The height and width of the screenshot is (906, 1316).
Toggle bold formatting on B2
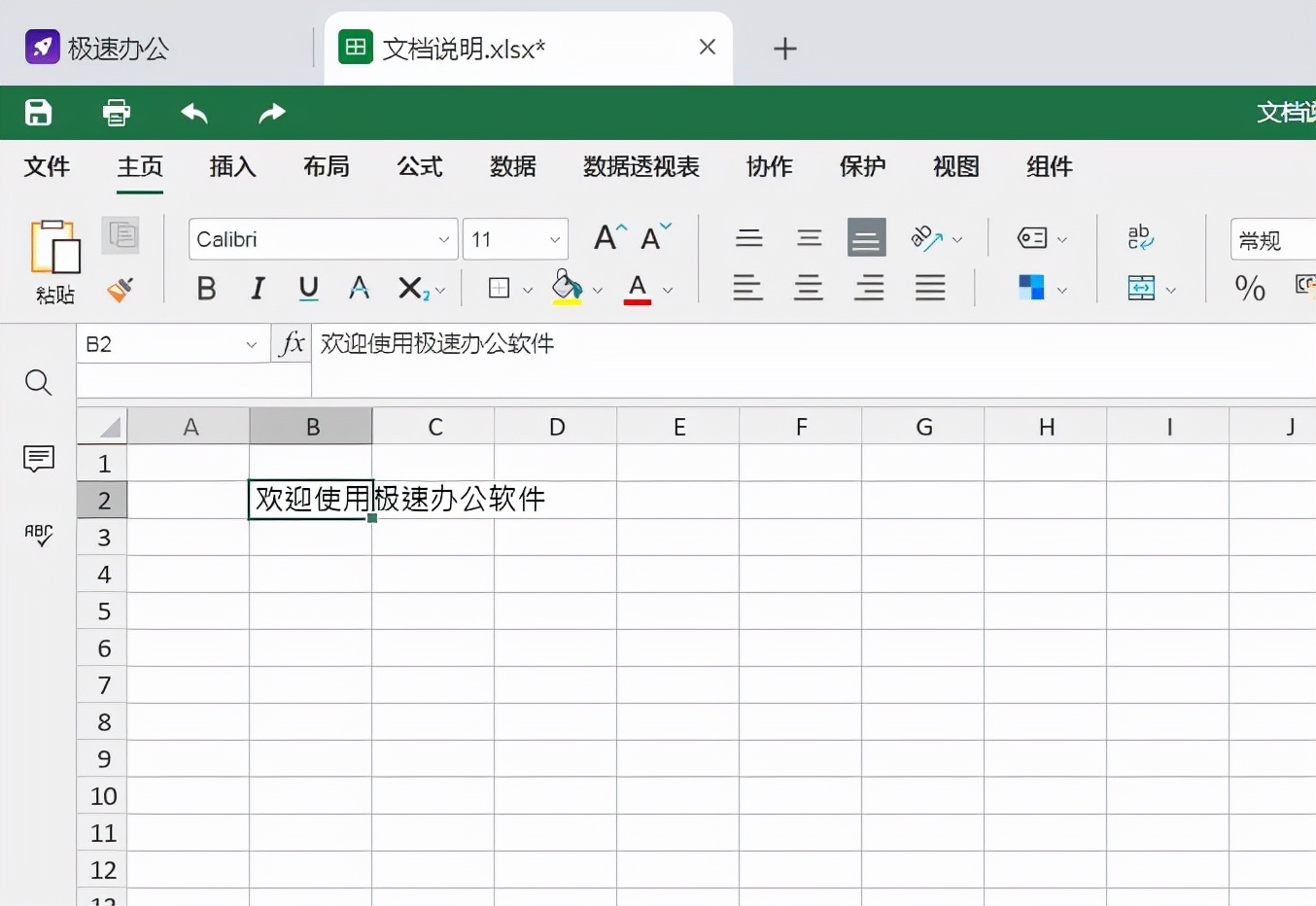(206, 288)
